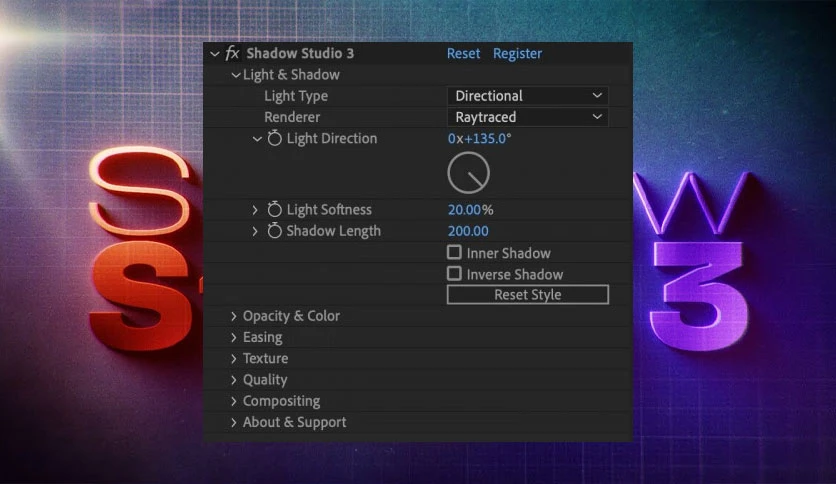Click the Opacity & Color label

tap(291, 316)
